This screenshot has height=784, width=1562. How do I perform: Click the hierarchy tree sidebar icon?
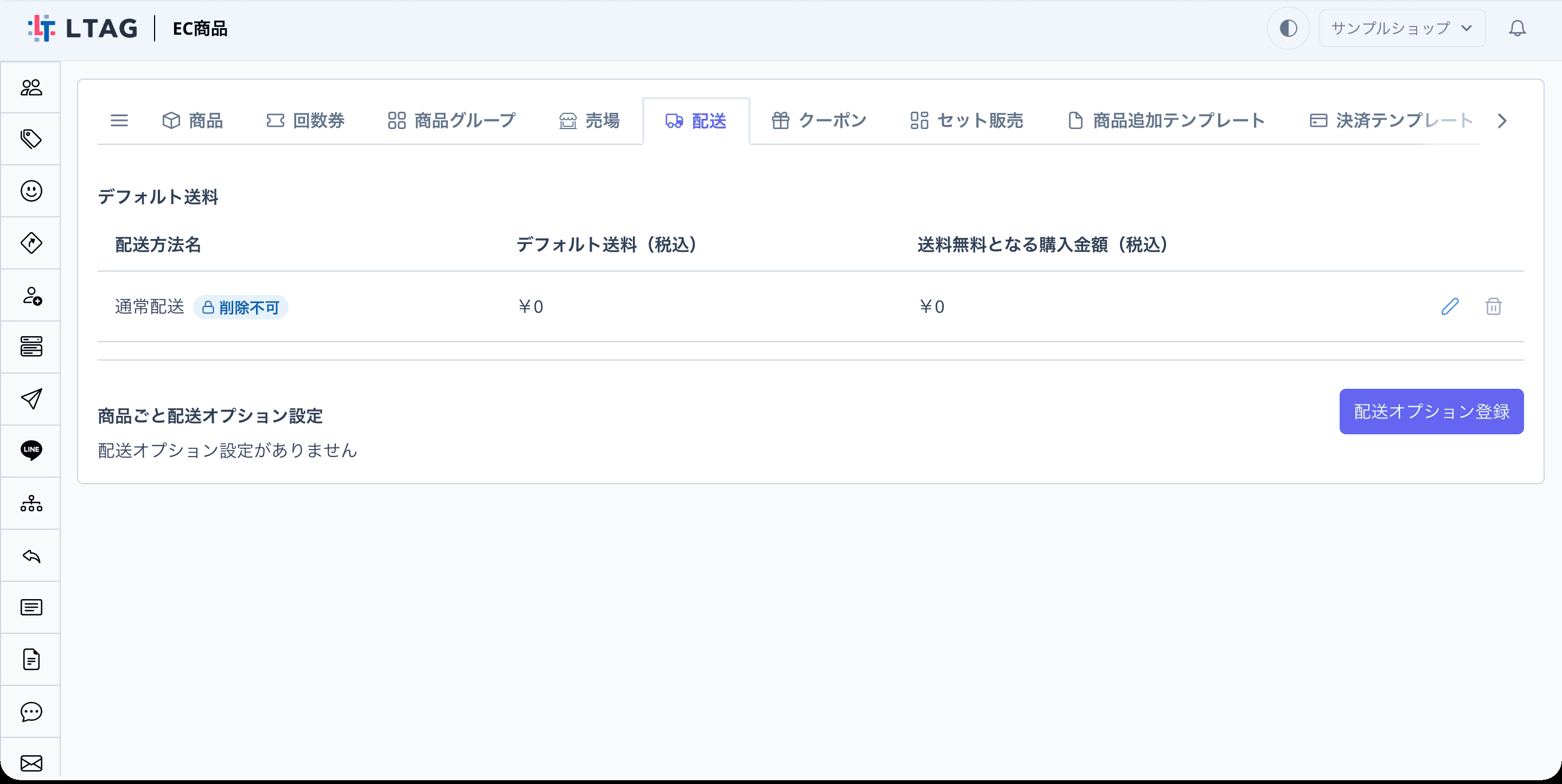pyautogui.click(x=31, y=503)
